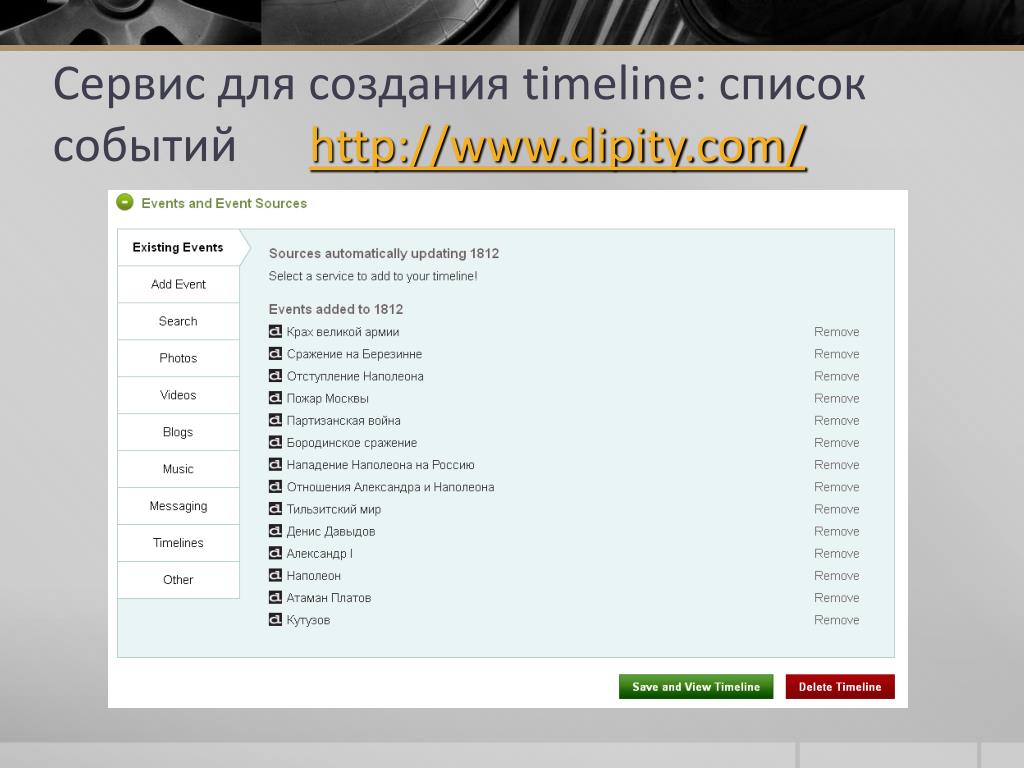Select event text Партизанская война
Screen dimensions: 1024x768
344,421
